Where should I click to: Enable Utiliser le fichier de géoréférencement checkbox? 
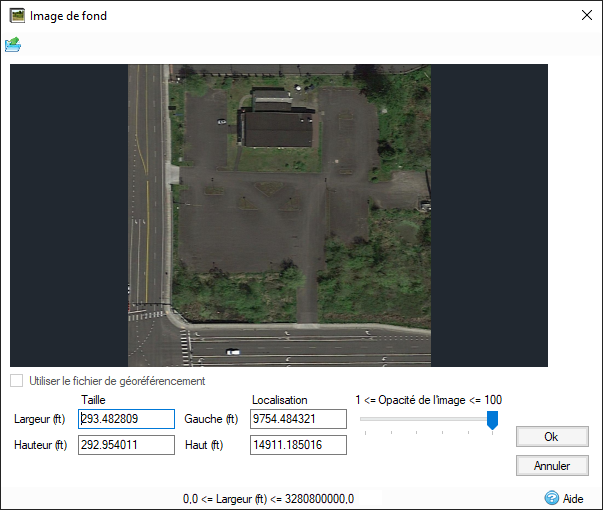(16, 381)
